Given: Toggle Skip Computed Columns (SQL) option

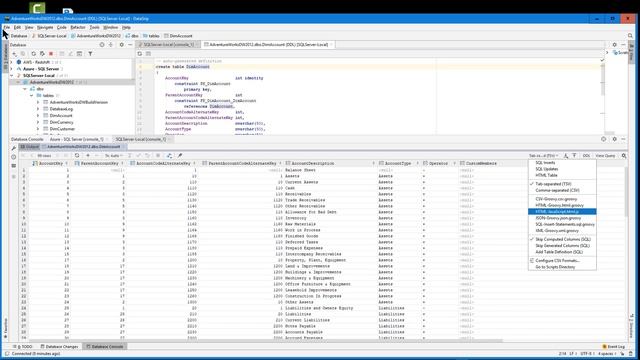Looking at the screenshot, I should point(562,240).
